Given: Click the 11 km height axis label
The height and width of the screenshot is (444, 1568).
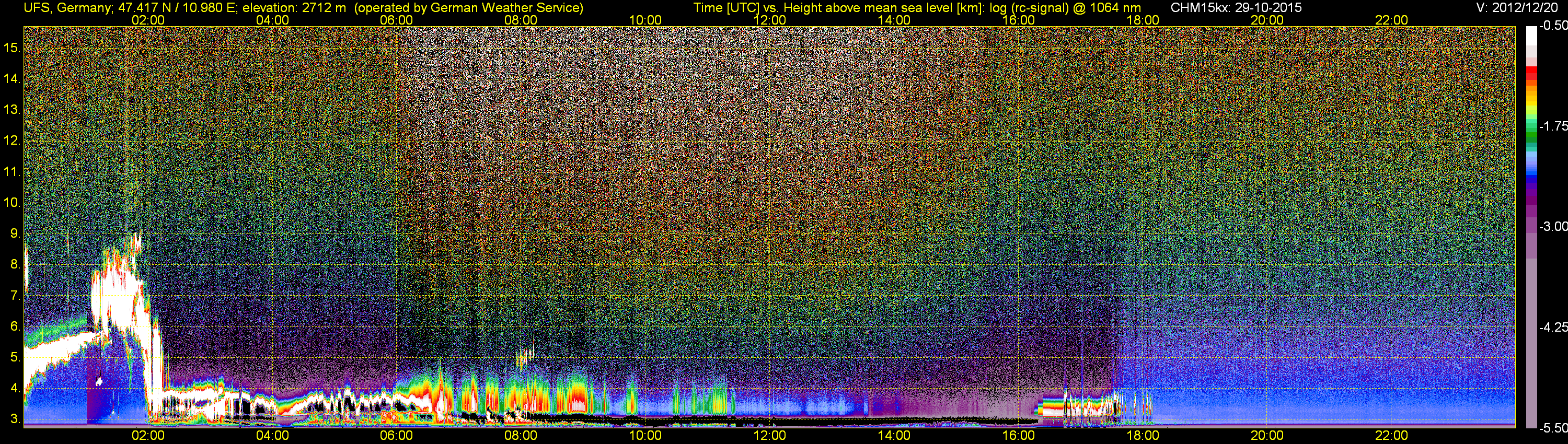Looking at the screenshot, I should click(x=12, y=171).
